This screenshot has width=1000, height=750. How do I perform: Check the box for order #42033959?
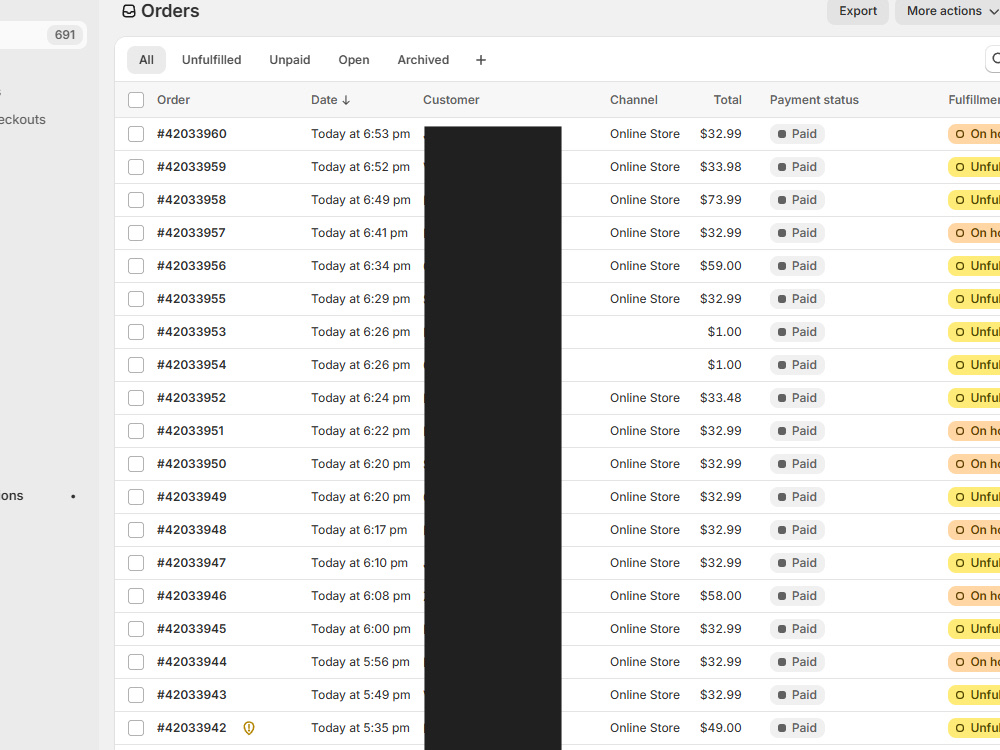pos(136,167)
